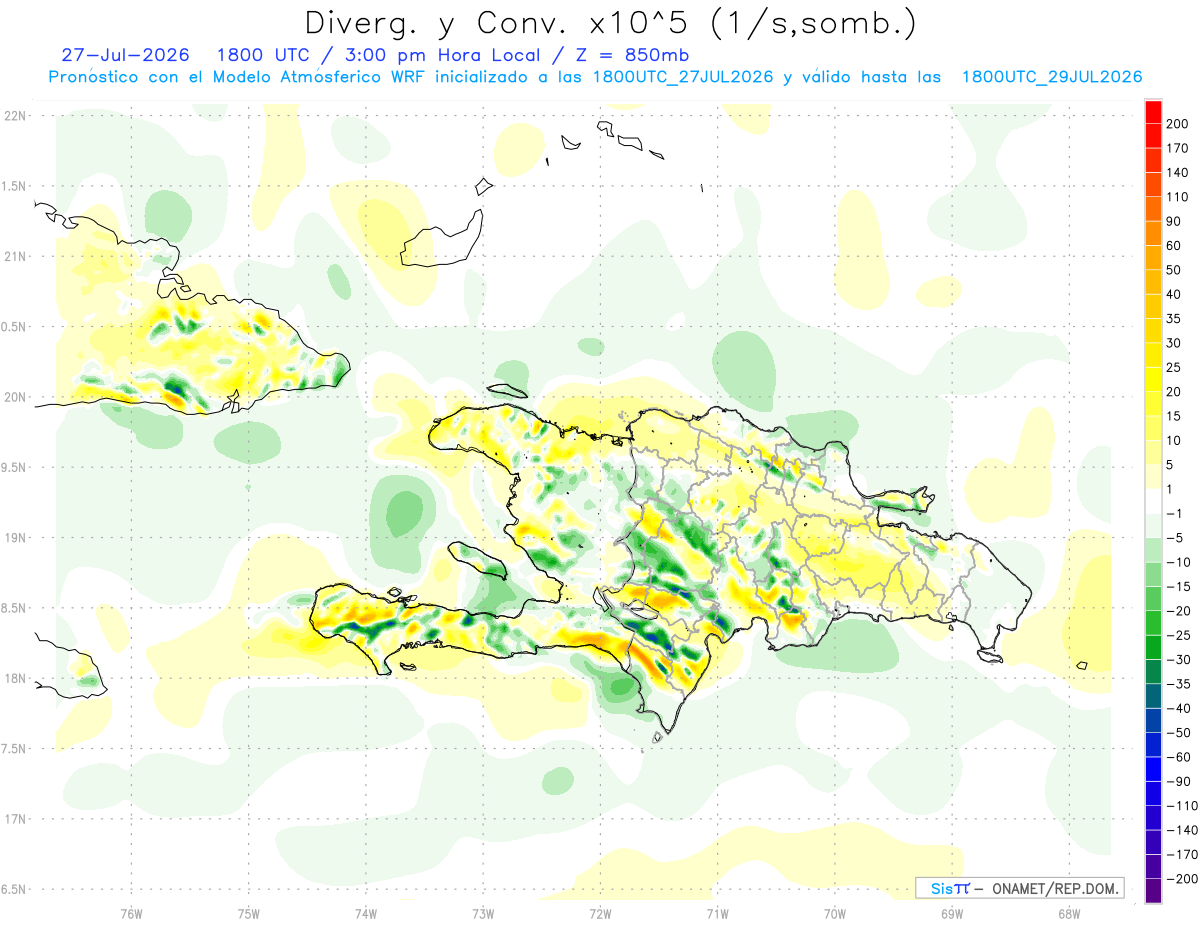Click the '6.5N' latitude axis label
This screenshot has width=1200, height=927.
(14, 890)
